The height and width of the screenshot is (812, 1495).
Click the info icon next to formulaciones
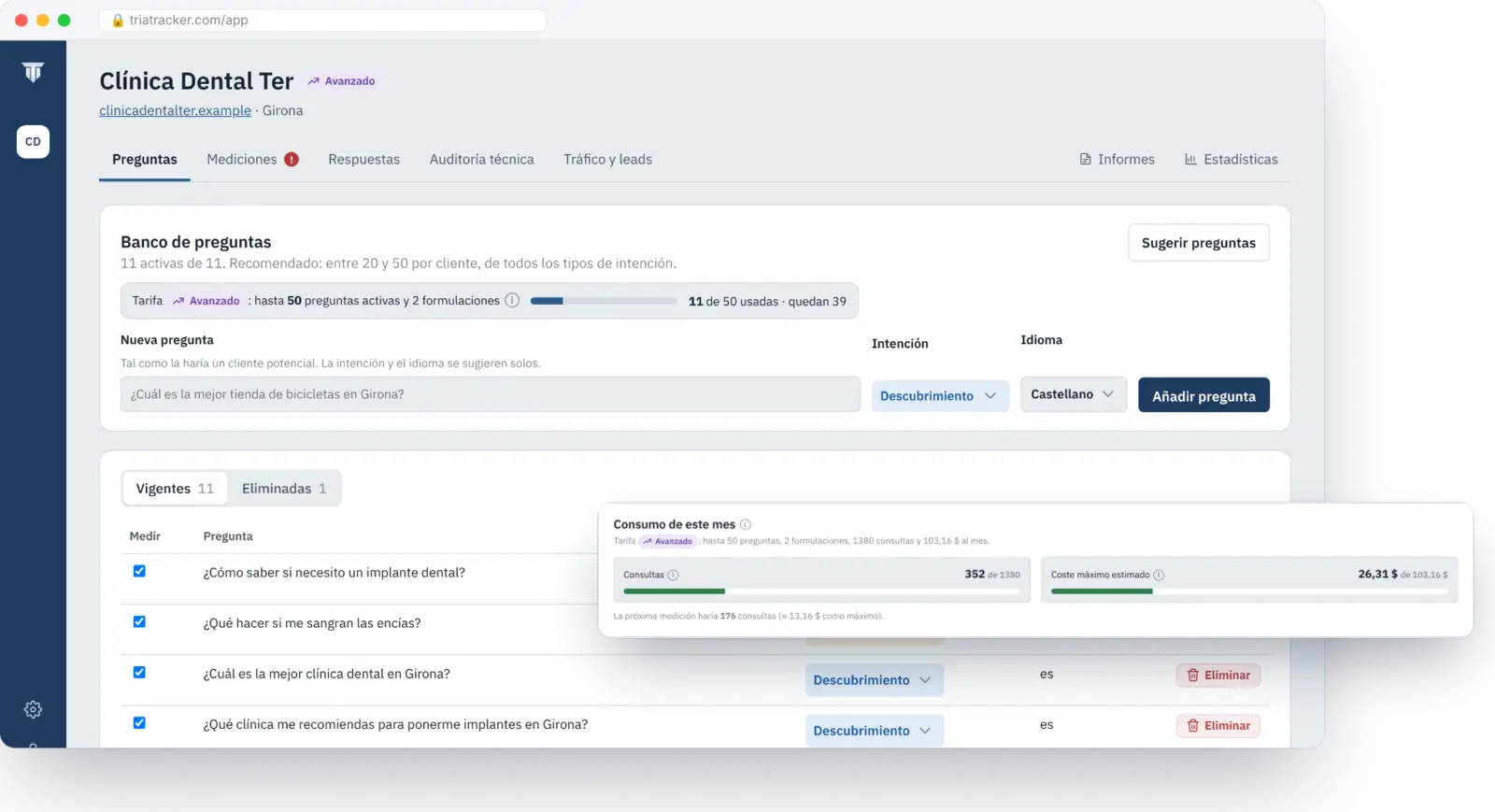click(x=512, y=300)
